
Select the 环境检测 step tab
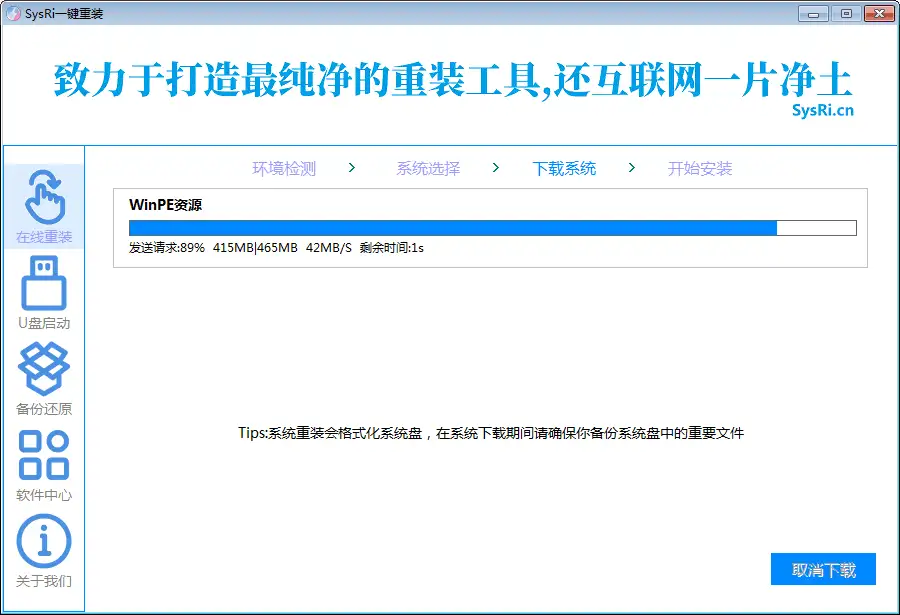click(x=284, y=168)
